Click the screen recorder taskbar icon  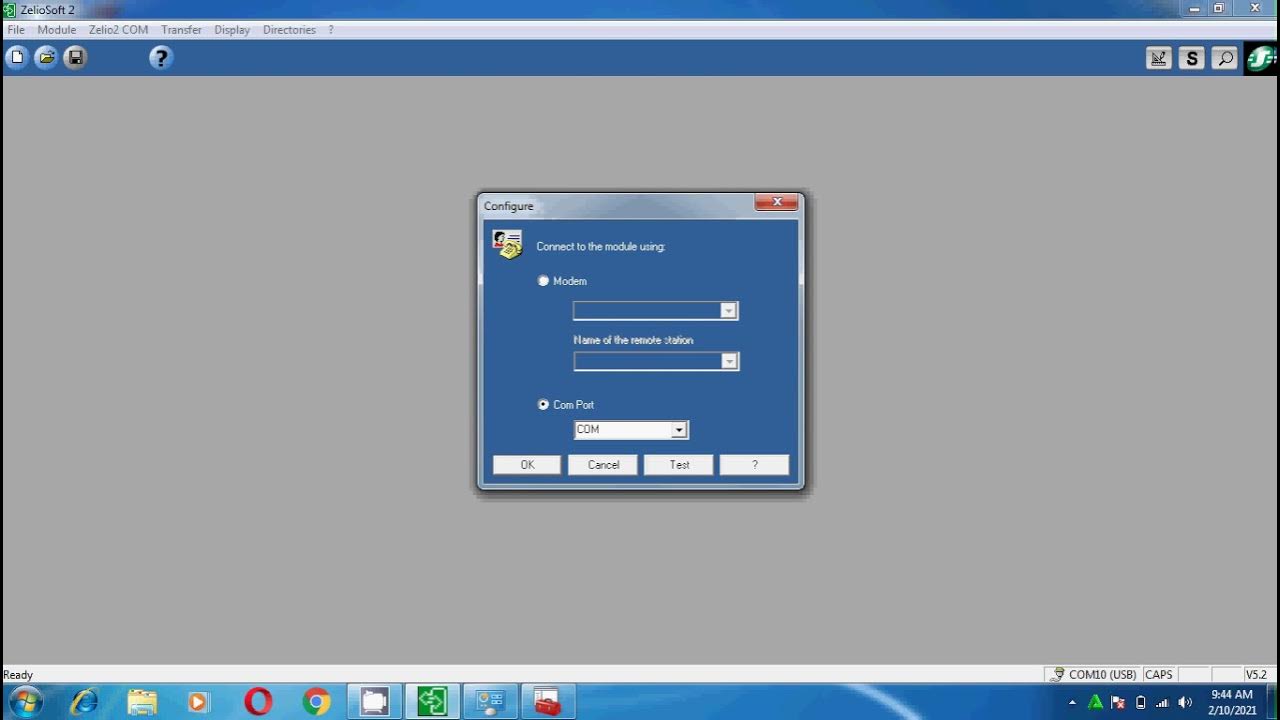[x=375, y=702]
